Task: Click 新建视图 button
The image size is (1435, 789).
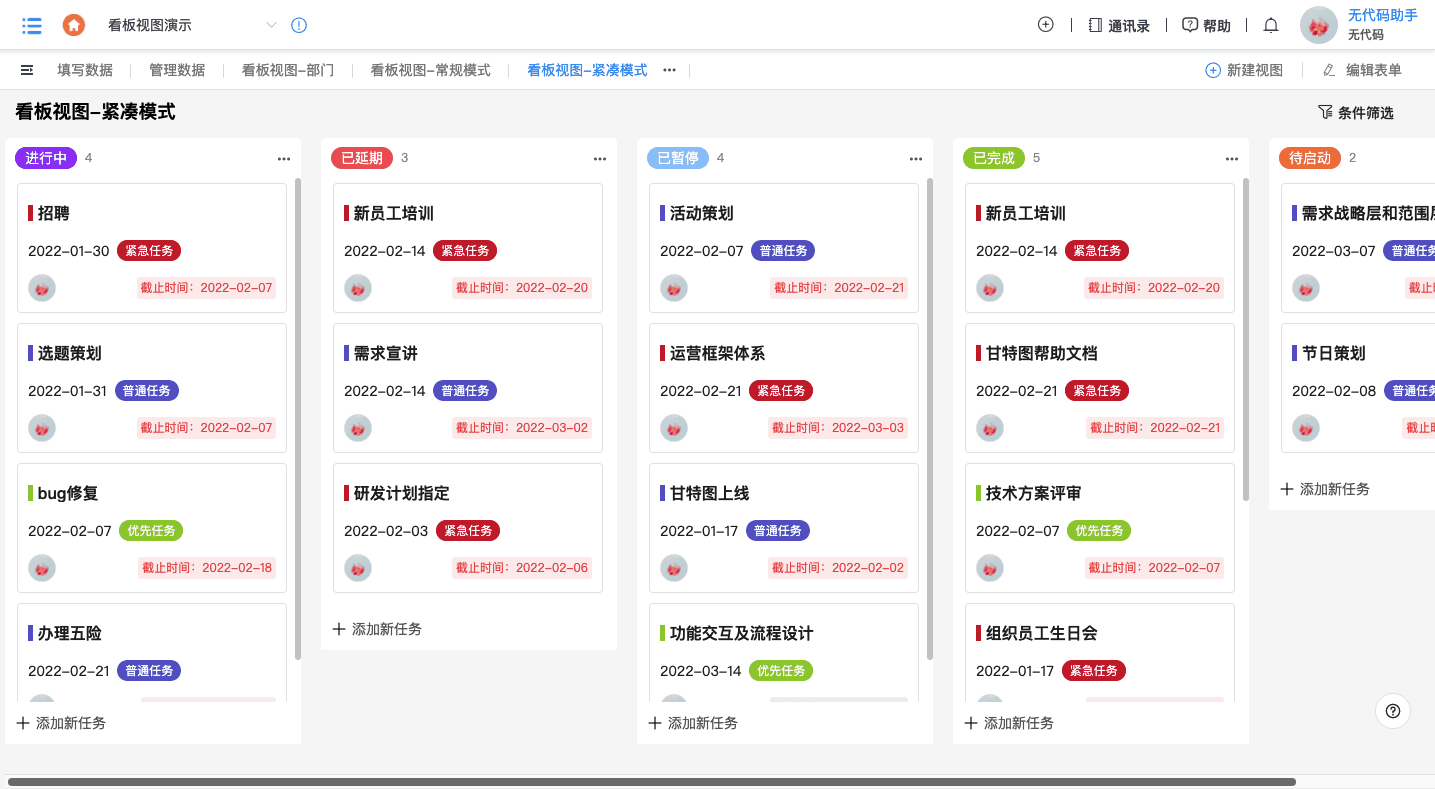Action: click(x=1244, y=70)
